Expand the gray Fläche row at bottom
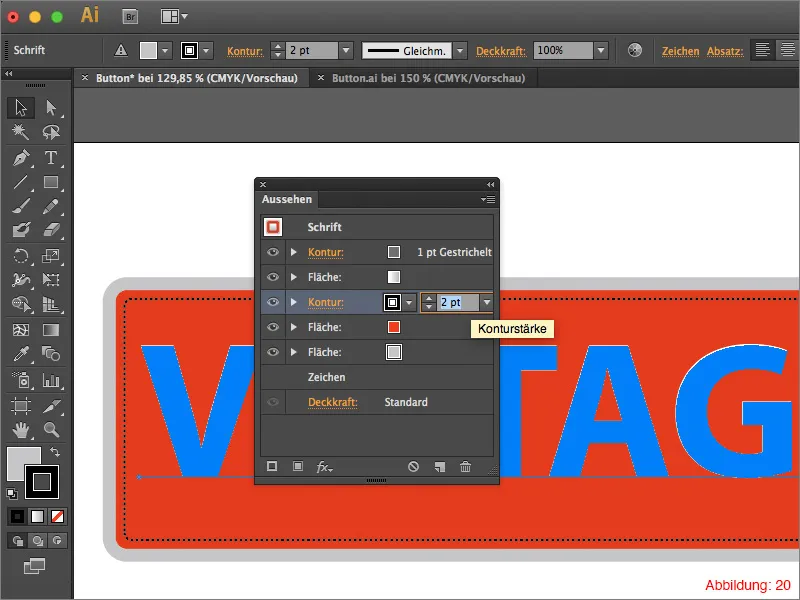The width and height of the screenshot is (800, 600). (293, 352)
